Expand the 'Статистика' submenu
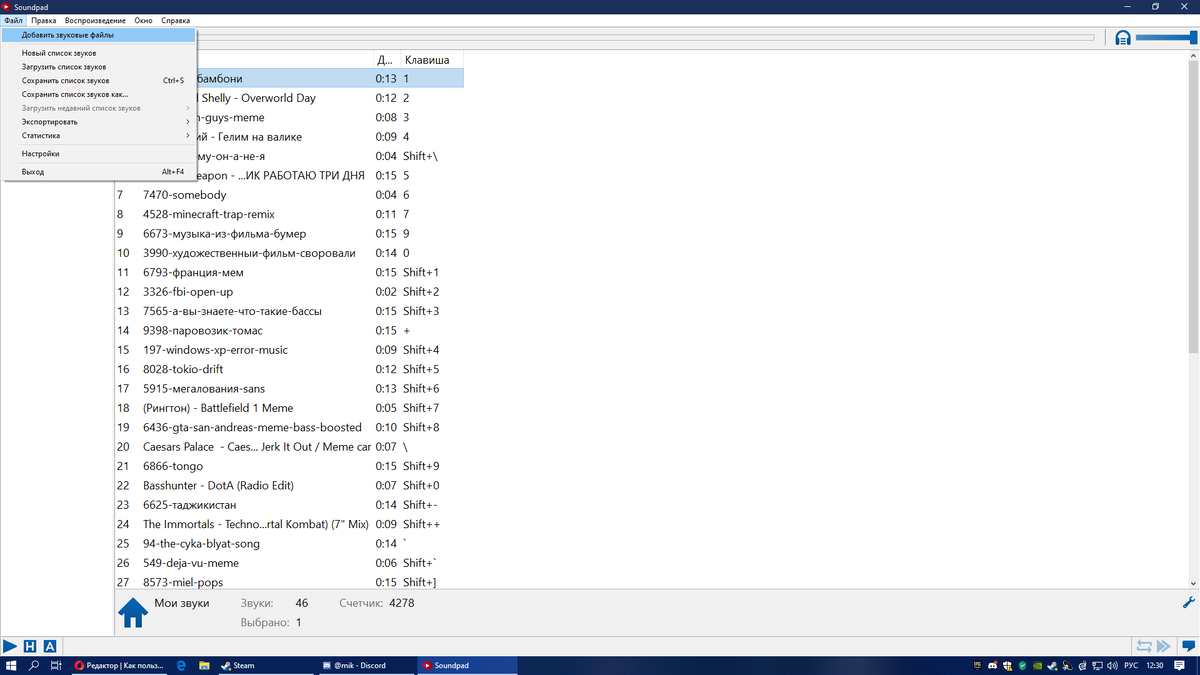This screenshot has width=1200, height=675. (99, 135)
